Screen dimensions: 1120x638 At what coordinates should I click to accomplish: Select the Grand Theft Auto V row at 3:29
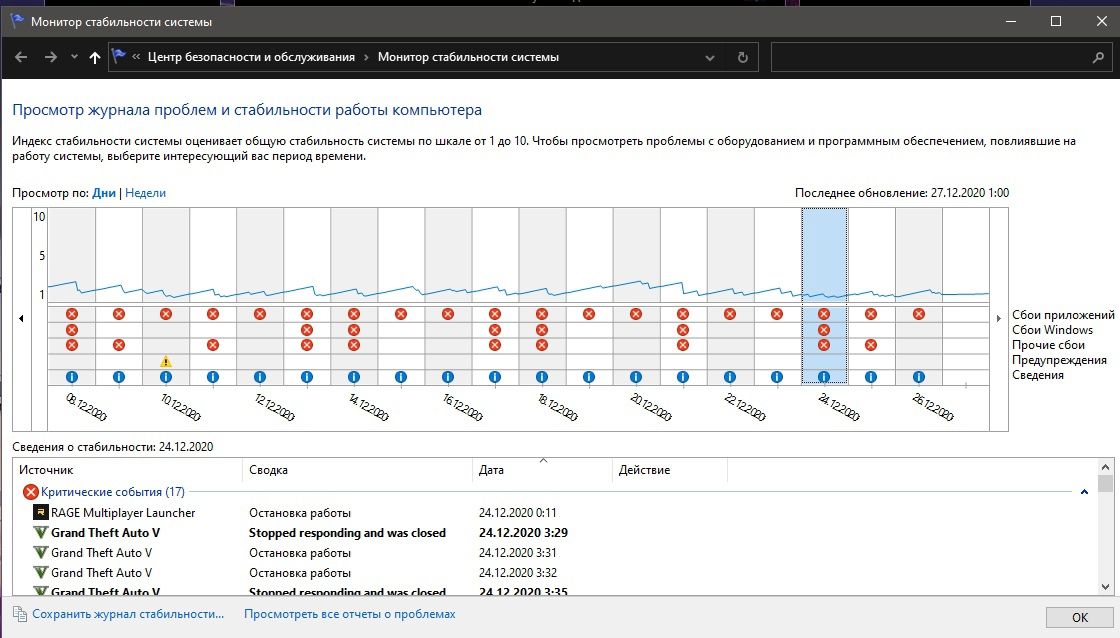[557, 532]
